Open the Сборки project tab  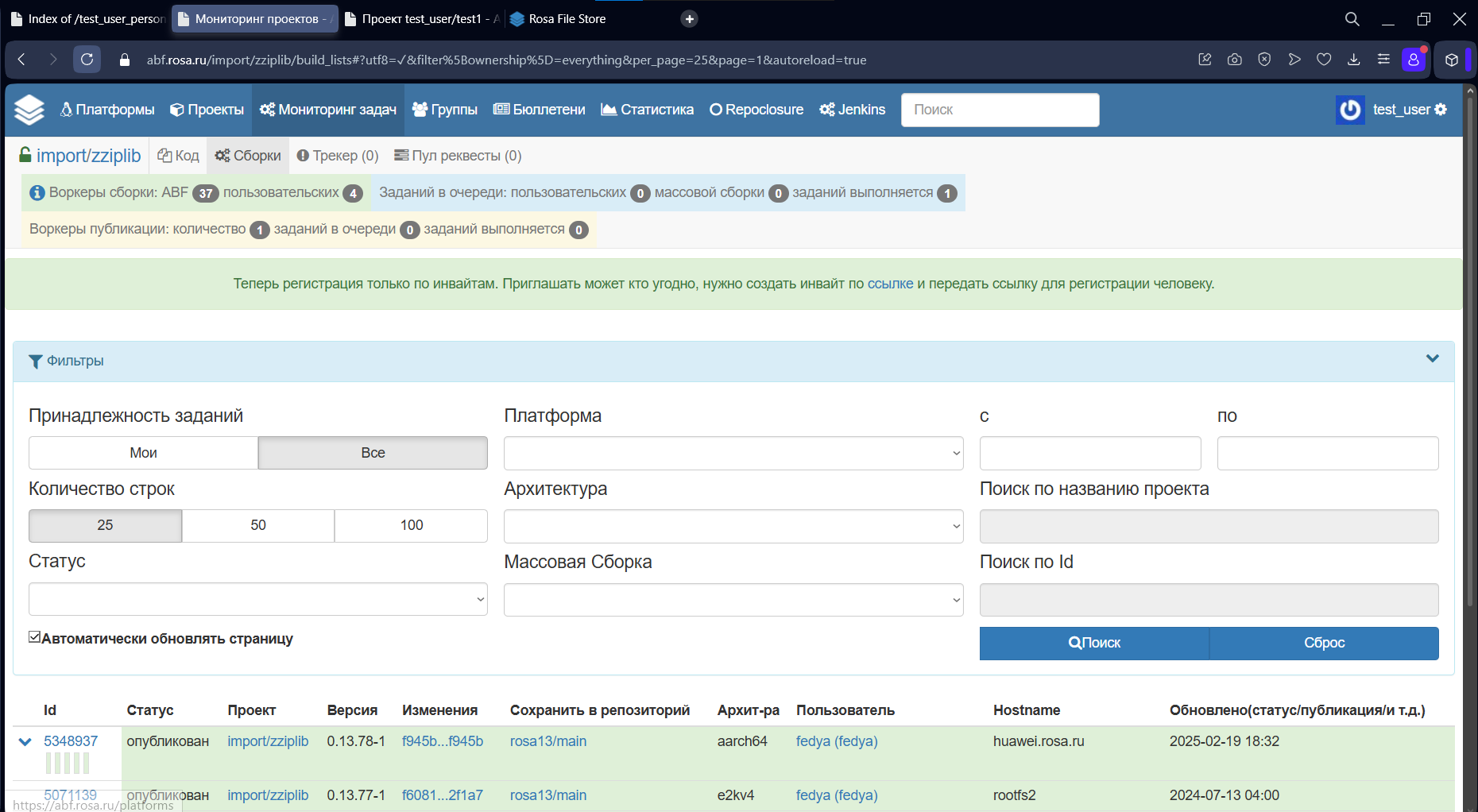click(x=248, y=156)
